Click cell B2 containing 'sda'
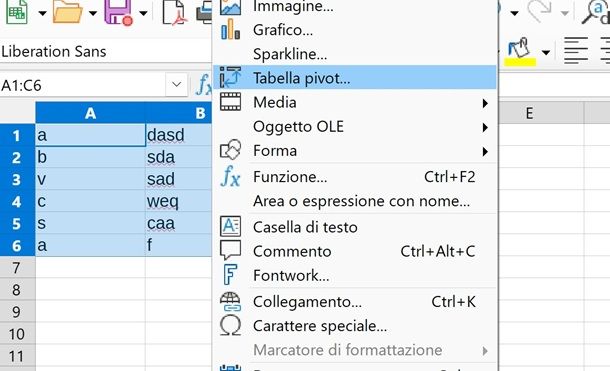Screen dimensions: 610x371 click(x=179, y=158)
